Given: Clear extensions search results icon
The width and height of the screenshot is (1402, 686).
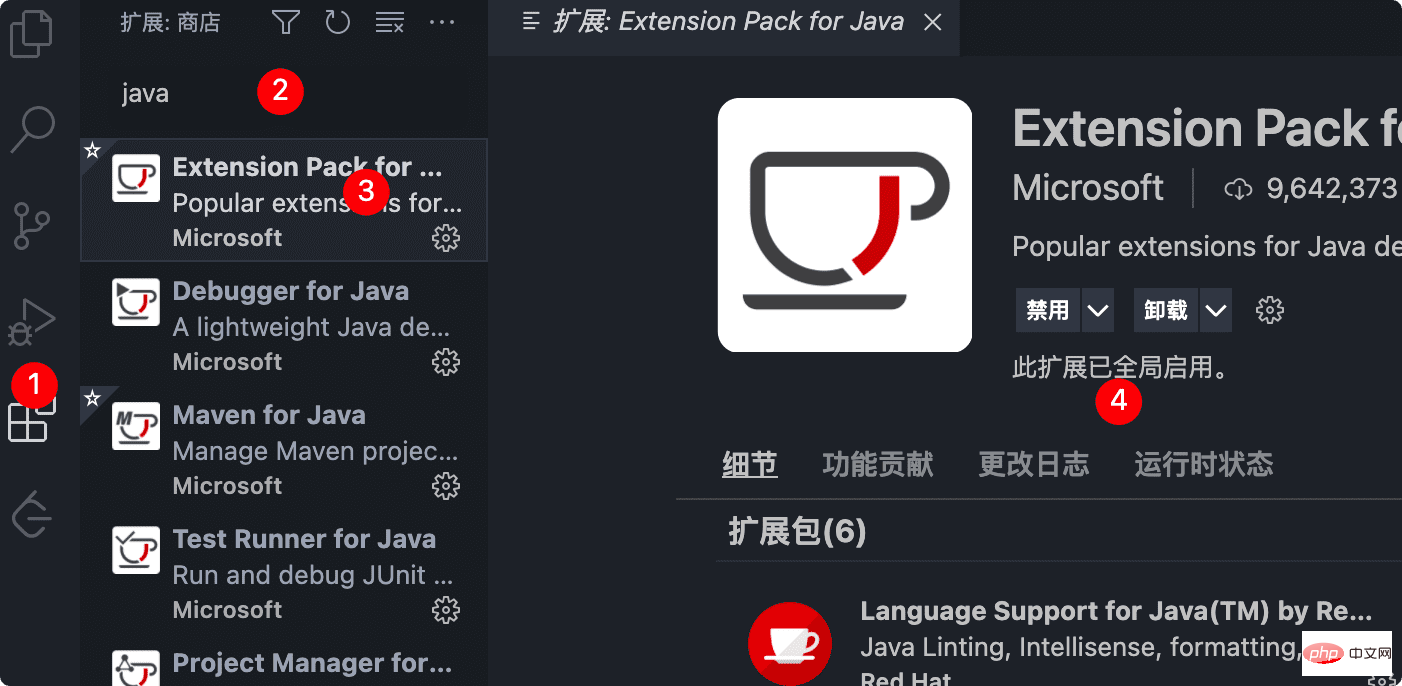Looking at the screenshot, I should [389, 22].
